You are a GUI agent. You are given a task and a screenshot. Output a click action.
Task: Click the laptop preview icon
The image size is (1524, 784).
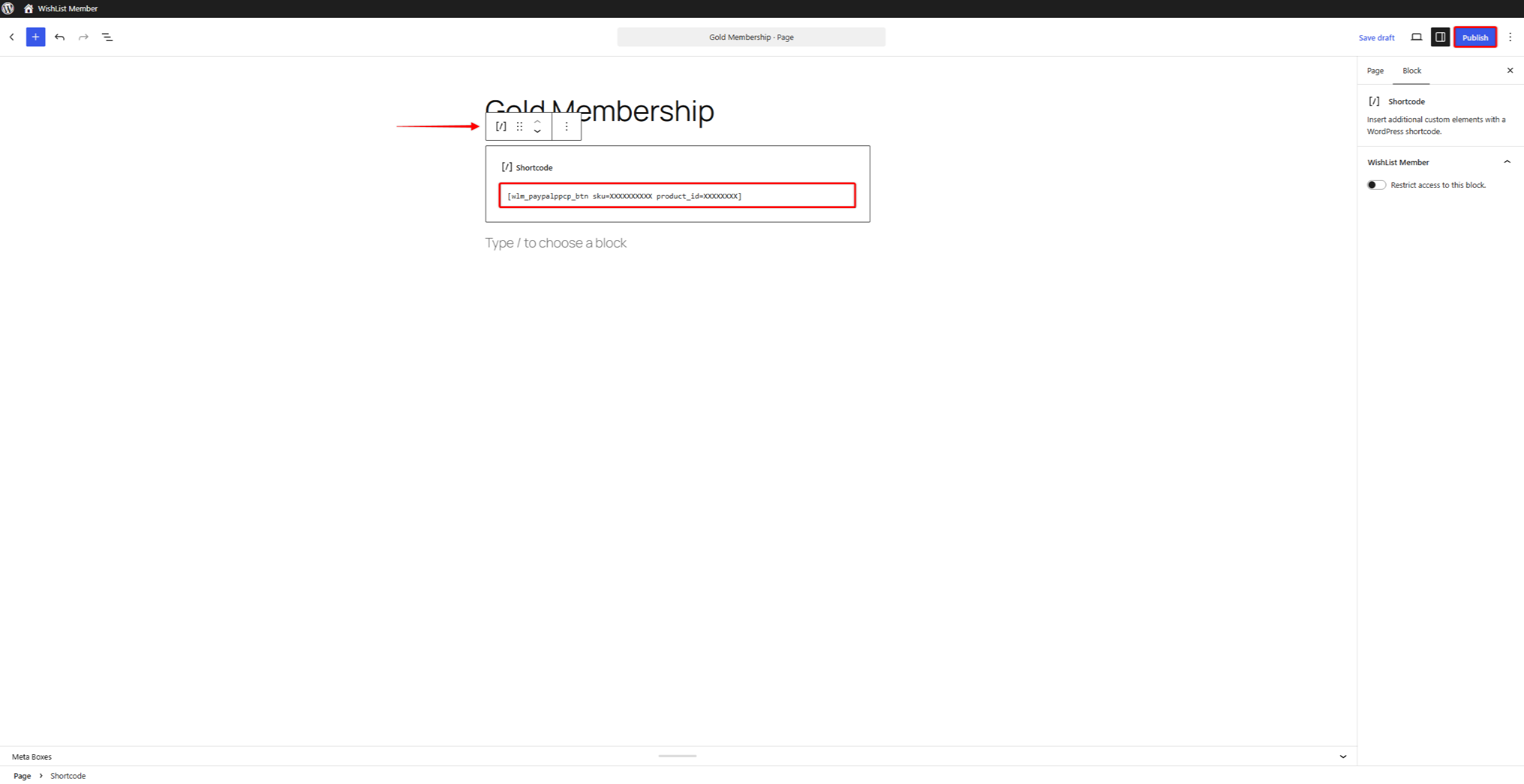click(x=1416, y=37)
